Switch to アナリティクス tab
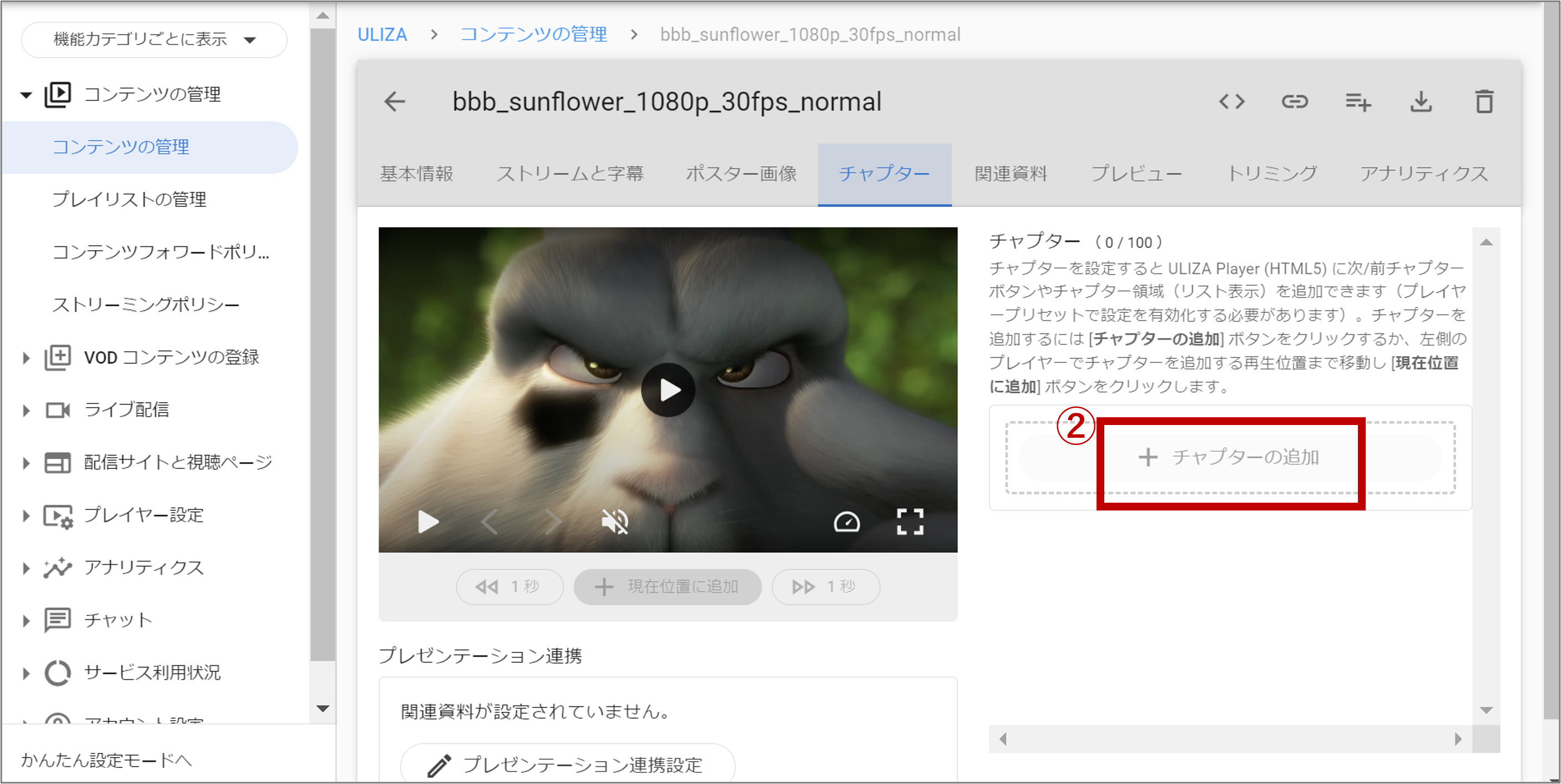 pos(1424,174)
